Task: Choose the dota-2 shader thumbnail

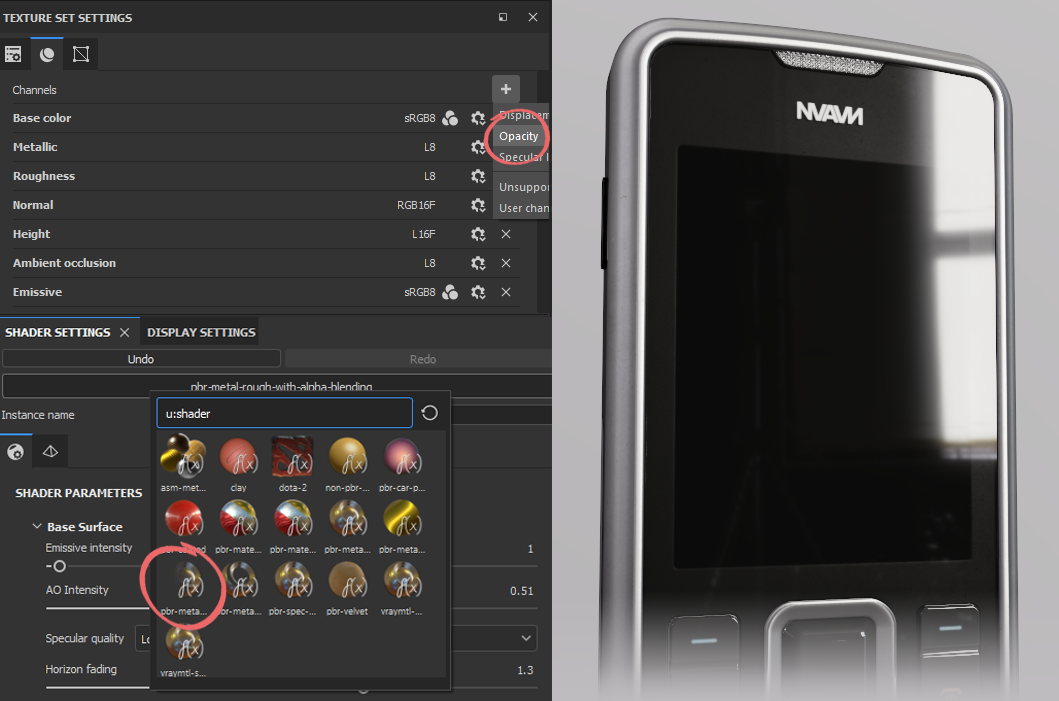Action: coord(292,463)
